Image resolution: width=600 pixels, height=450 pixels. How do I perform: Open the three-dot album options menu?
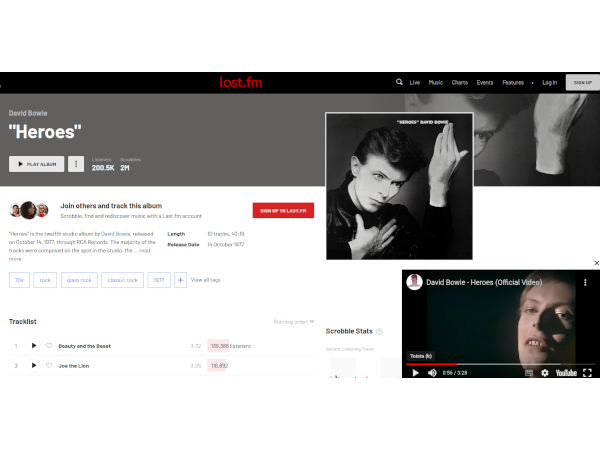[x=76, y=164]
